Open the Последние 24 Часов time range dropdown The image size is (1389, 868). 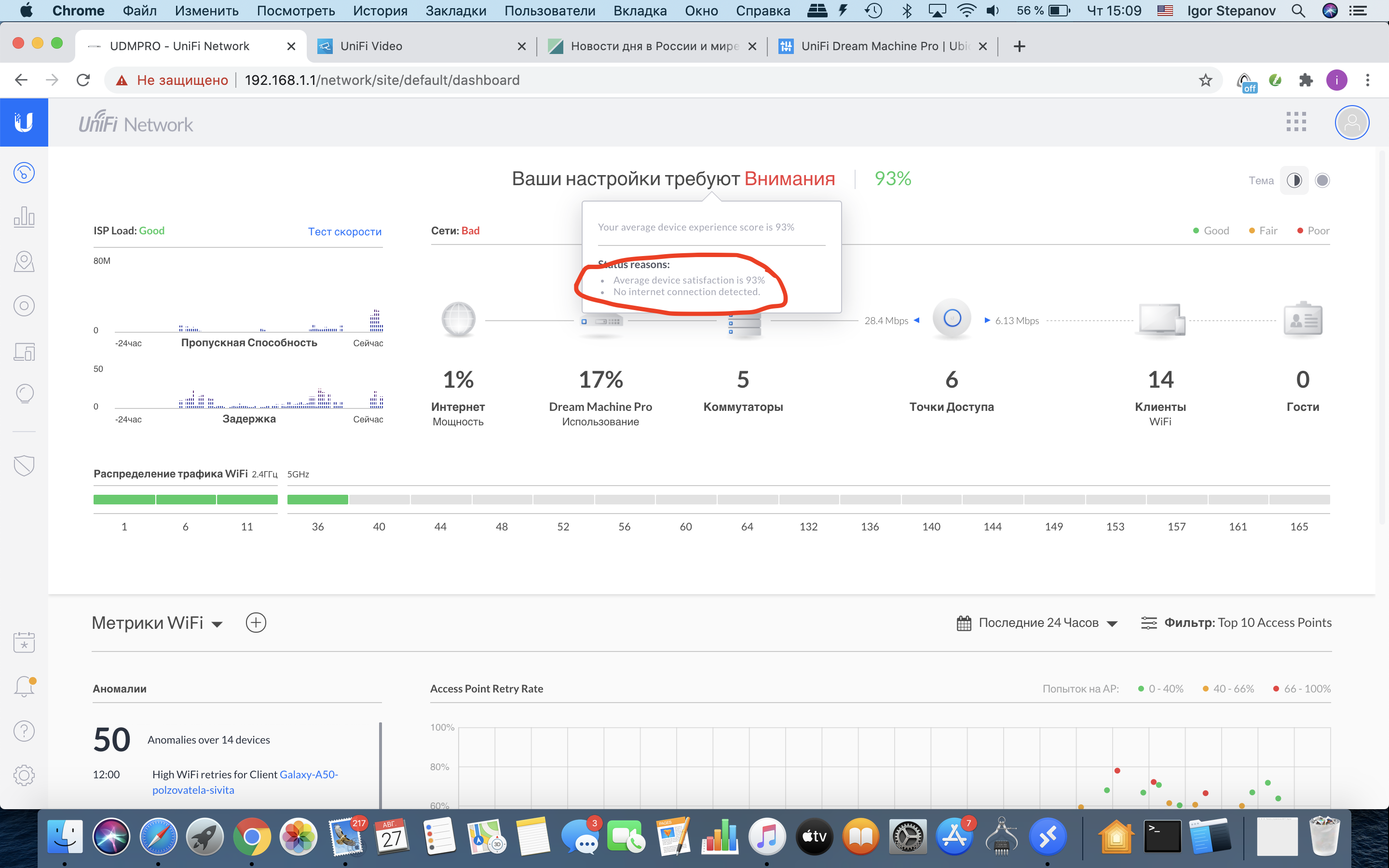point(1038,623)
